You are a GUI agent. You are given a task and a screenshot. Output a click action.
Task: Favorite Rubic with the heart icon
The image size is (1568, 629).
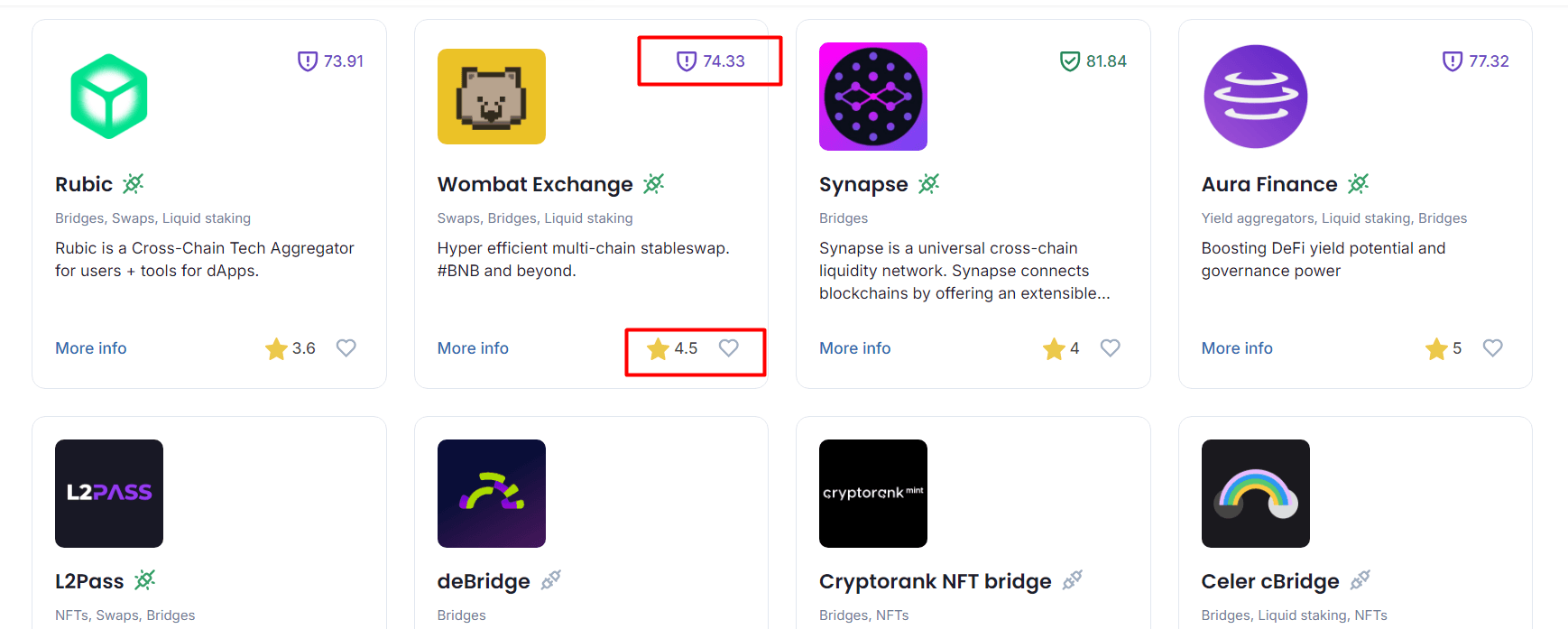[346, 347]
